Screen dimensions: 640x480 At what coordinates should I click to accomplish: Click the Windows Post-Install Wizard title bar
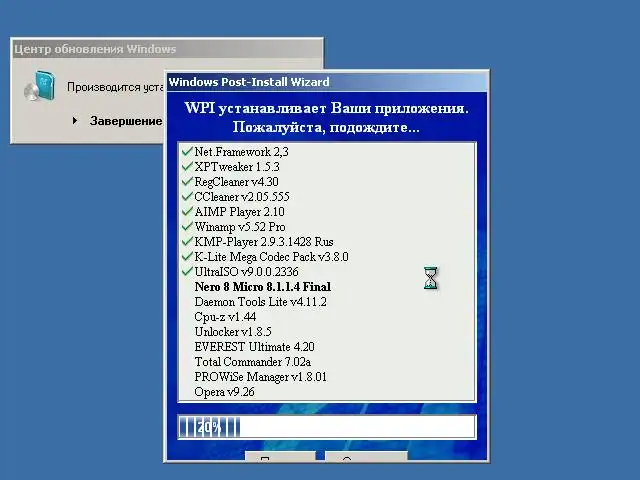pos(327,82)
